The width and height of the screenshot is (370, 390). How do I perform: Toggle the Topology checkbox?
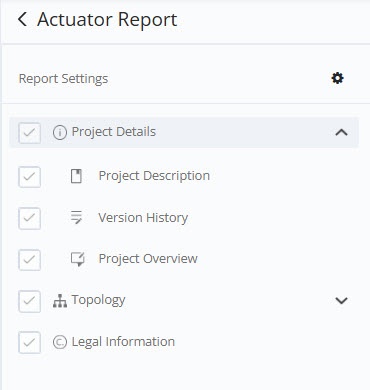click(x=30, y=301)
